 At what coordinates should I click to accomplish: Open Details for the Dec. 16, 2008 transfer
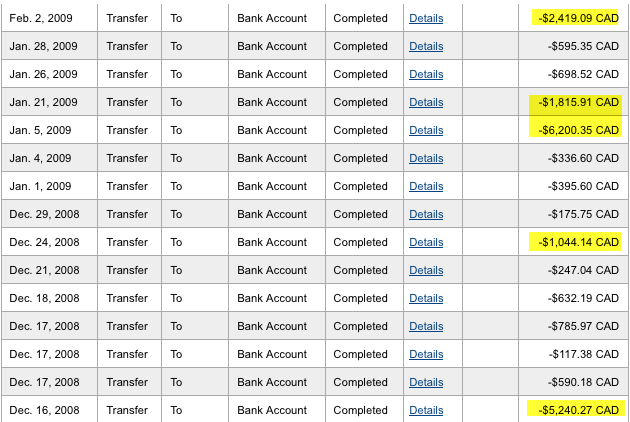[426, 410]
